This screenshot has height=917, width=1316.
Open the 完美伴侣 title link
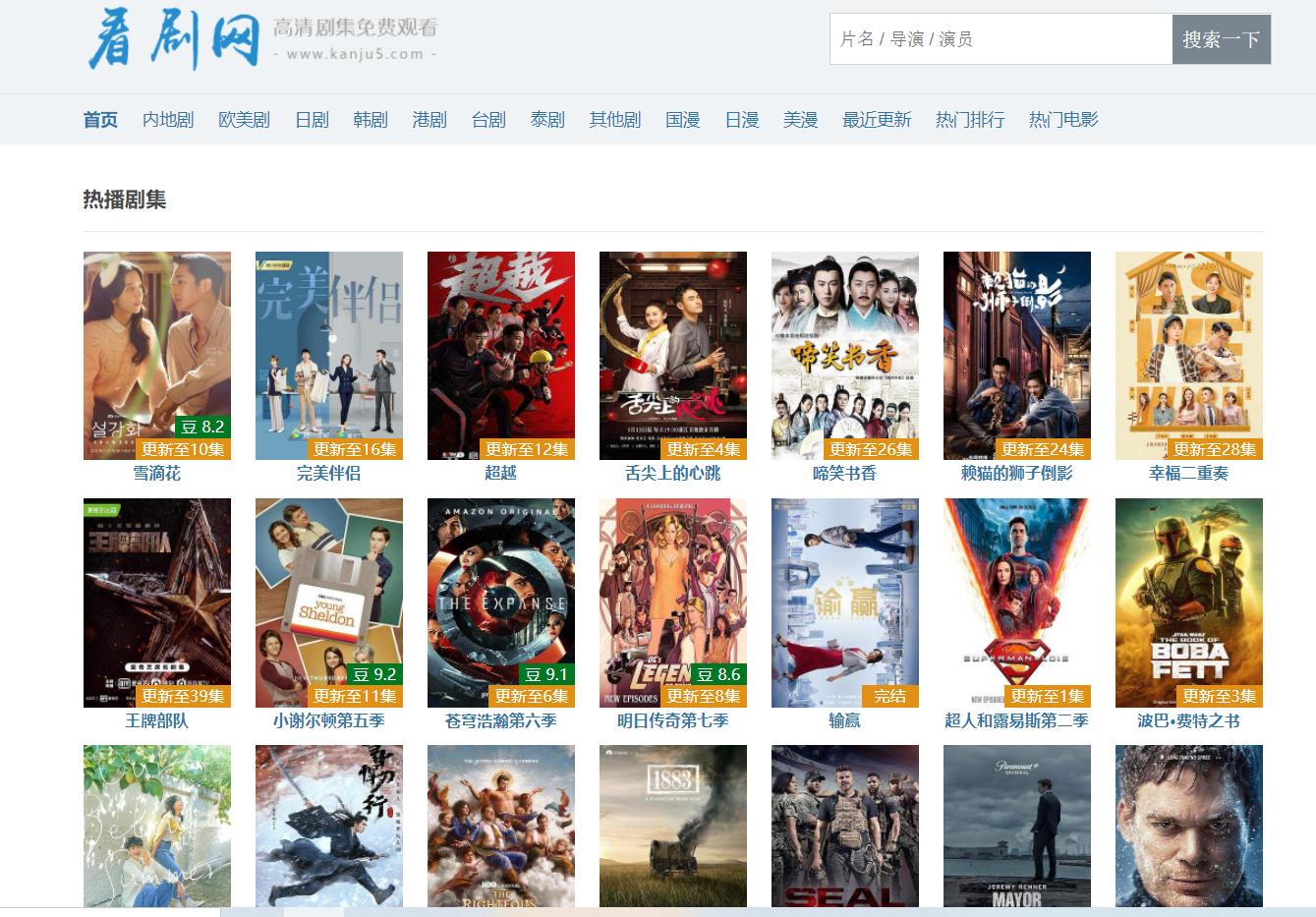click(329, 474)
